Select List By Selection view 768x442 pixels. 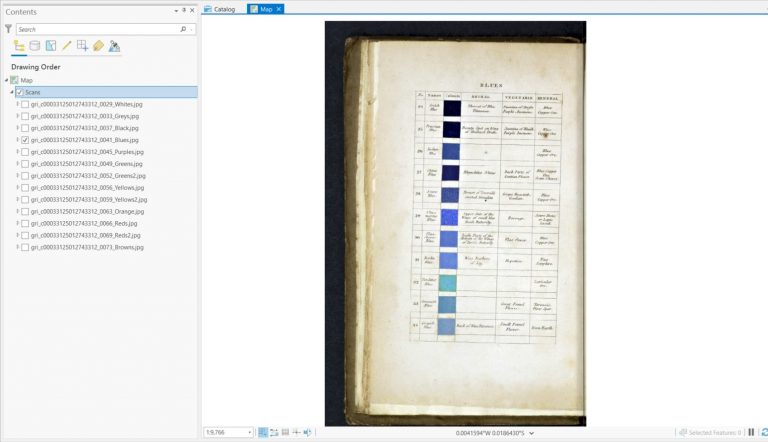51,46
